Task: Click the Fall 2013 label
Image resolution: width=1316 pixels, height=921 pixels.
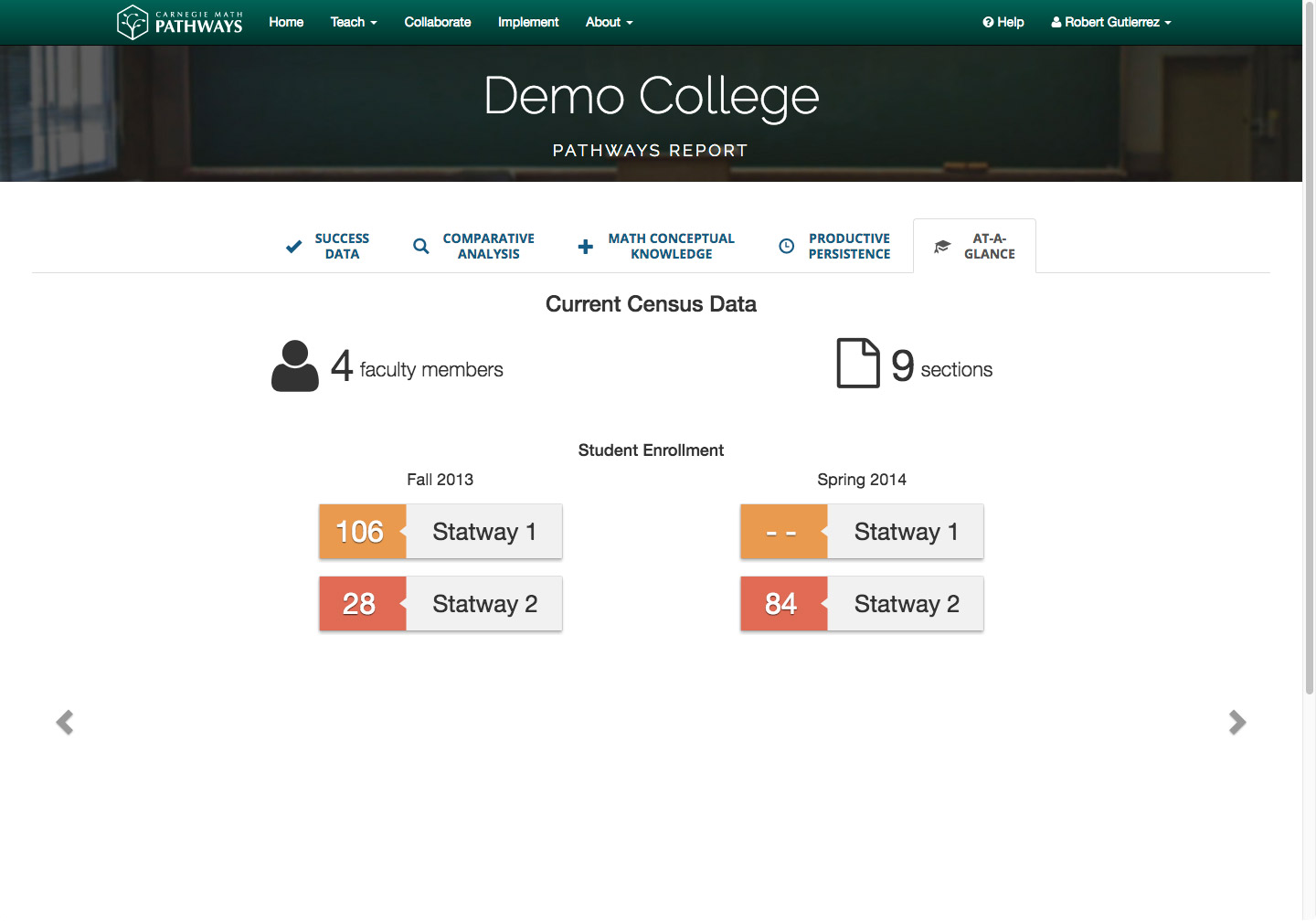Action: click(x=440, y=480)
